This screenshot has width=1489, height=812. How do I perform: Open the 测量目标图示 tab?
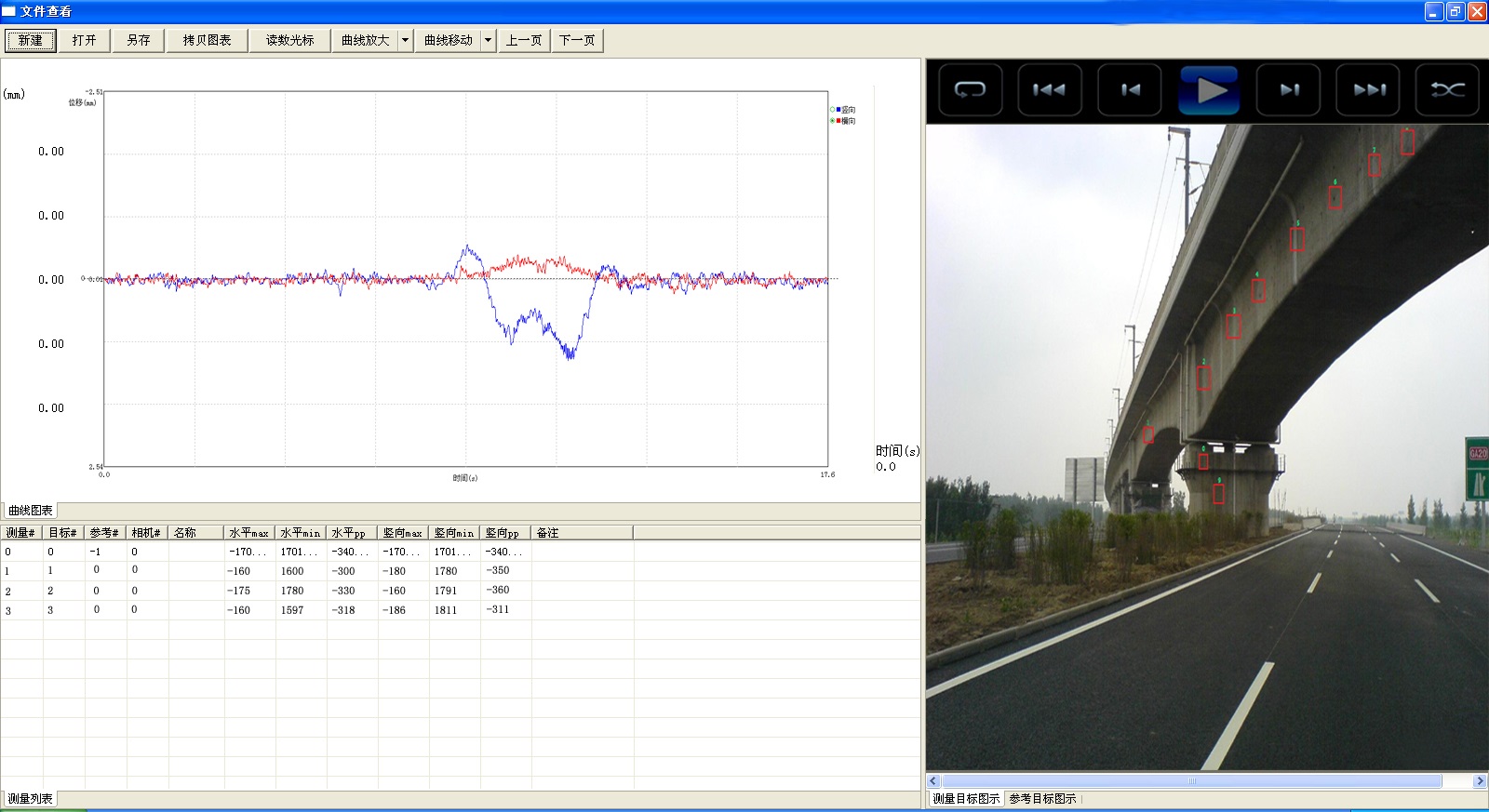[966, 799]
